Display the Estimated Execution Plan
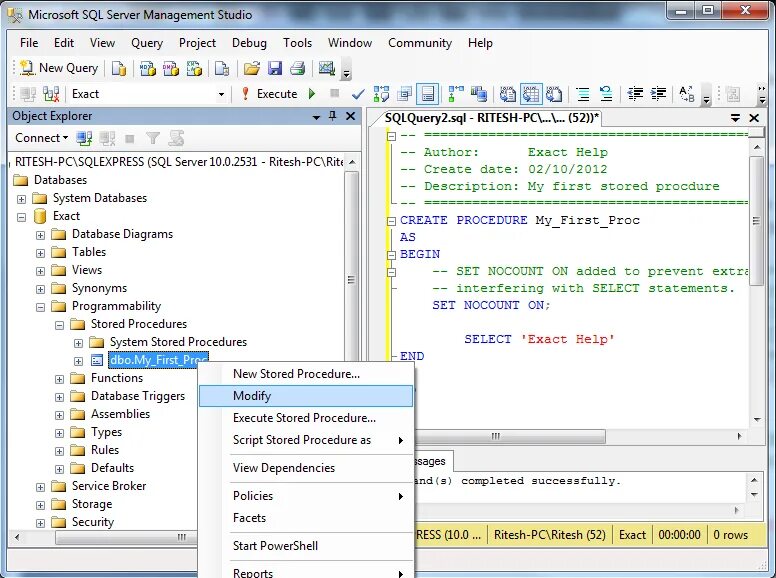Screen dimensions: 776x578 click(381, 94)
